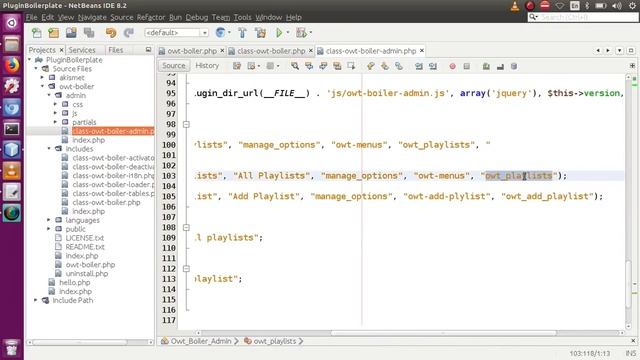Collapse the Source Files tree node
Viewport: 640px width, 360px height.
point(36,69)
